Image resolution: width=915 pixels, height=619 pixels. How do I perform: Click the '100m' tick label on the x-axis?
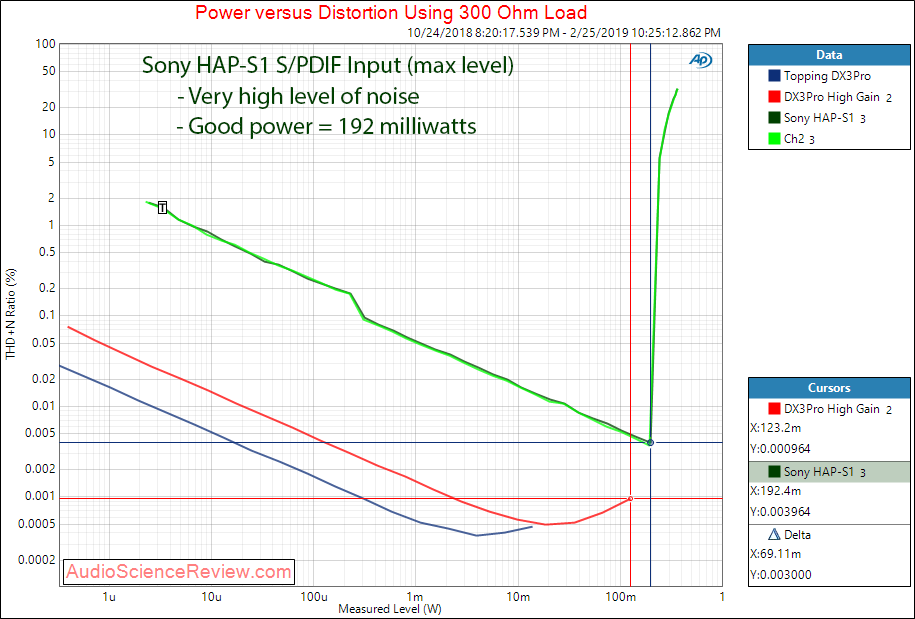click(620, 597)
